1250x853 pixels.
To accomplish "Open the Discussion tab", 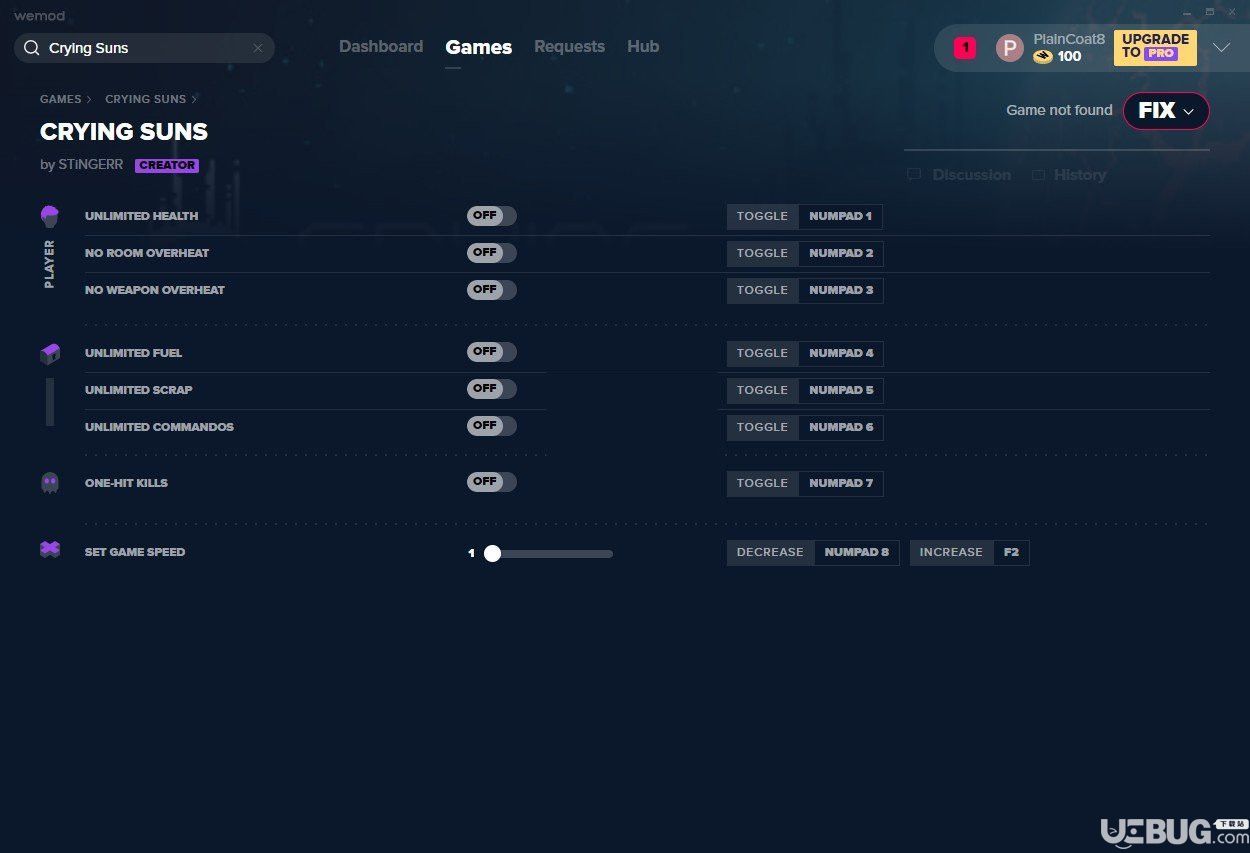I will (x=971, y=175).
